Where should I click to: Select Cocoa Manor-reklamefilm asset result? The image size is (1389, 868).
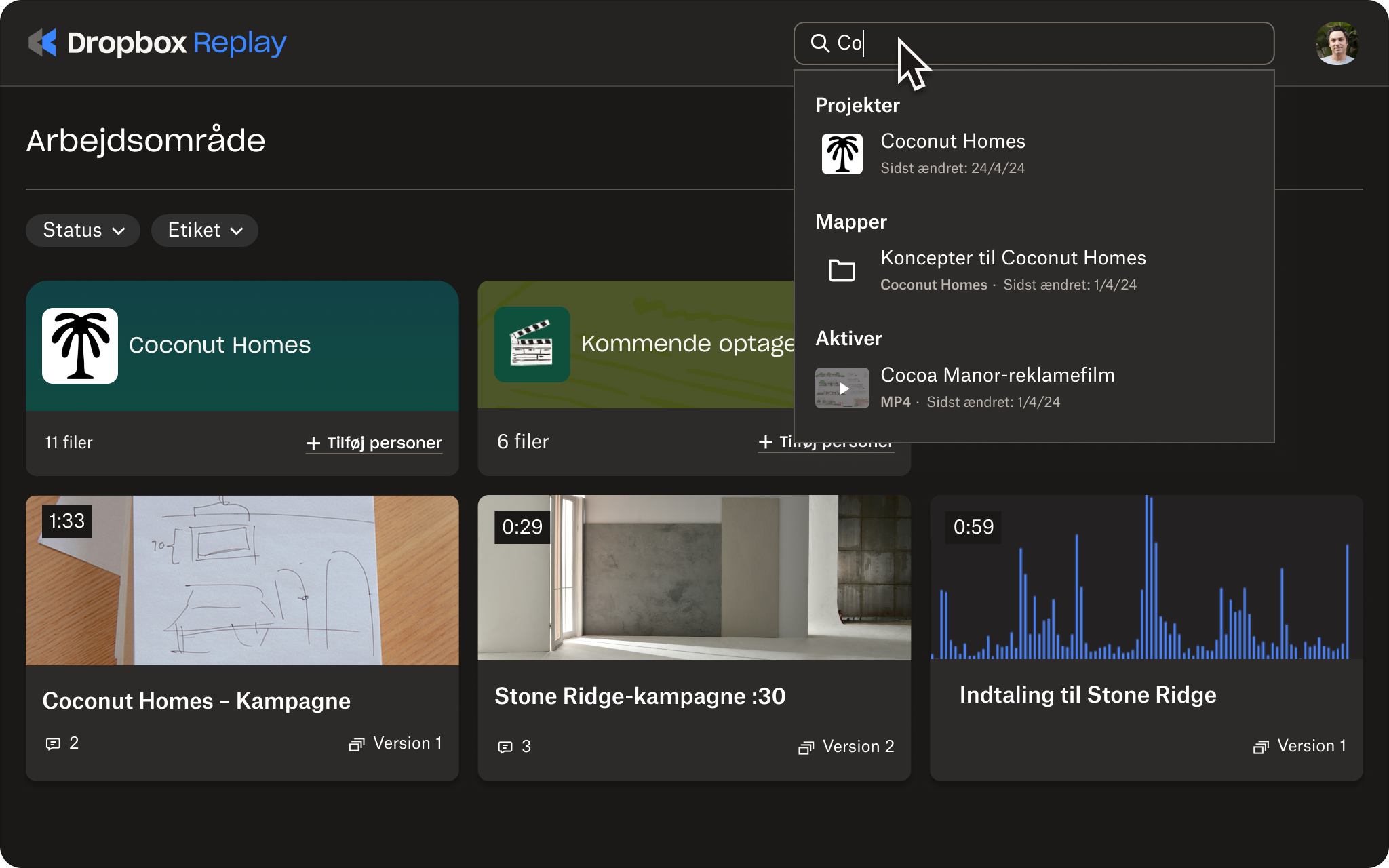(x=1034, y=388)
